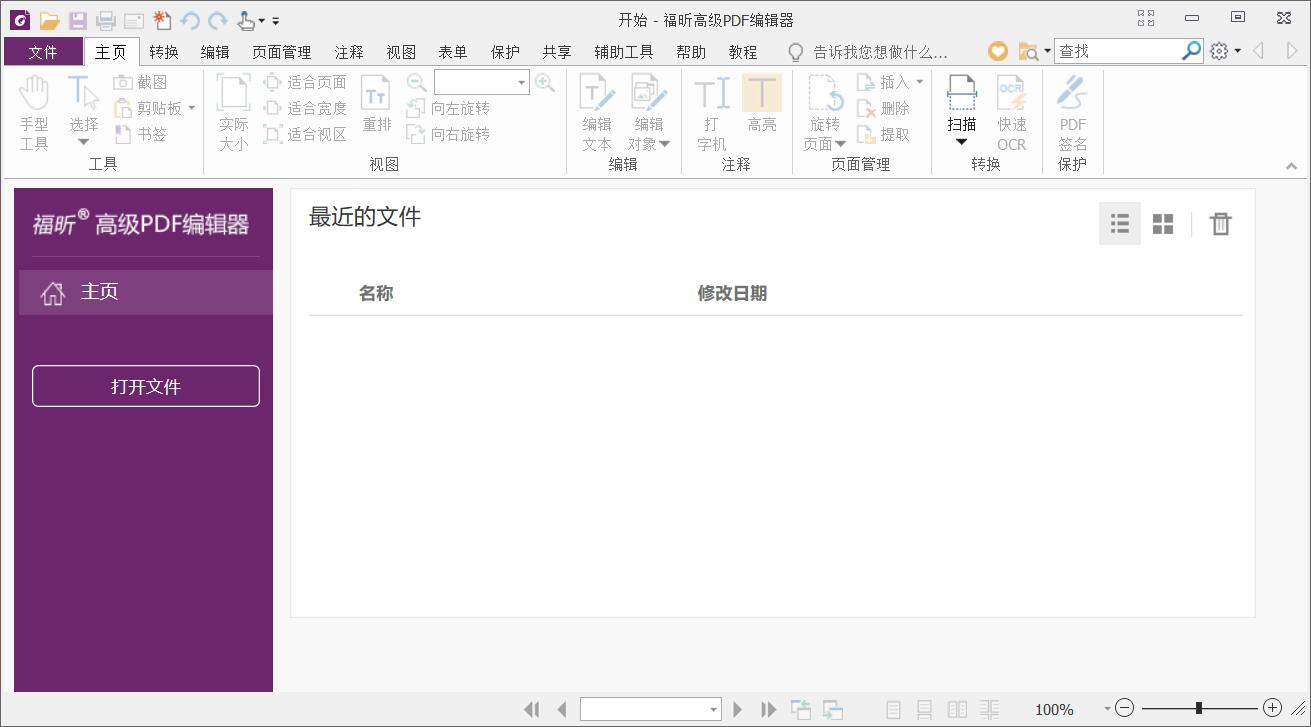
Task: Click the delete trash can icon in recent files
Action: click(x=1220, y=224)
